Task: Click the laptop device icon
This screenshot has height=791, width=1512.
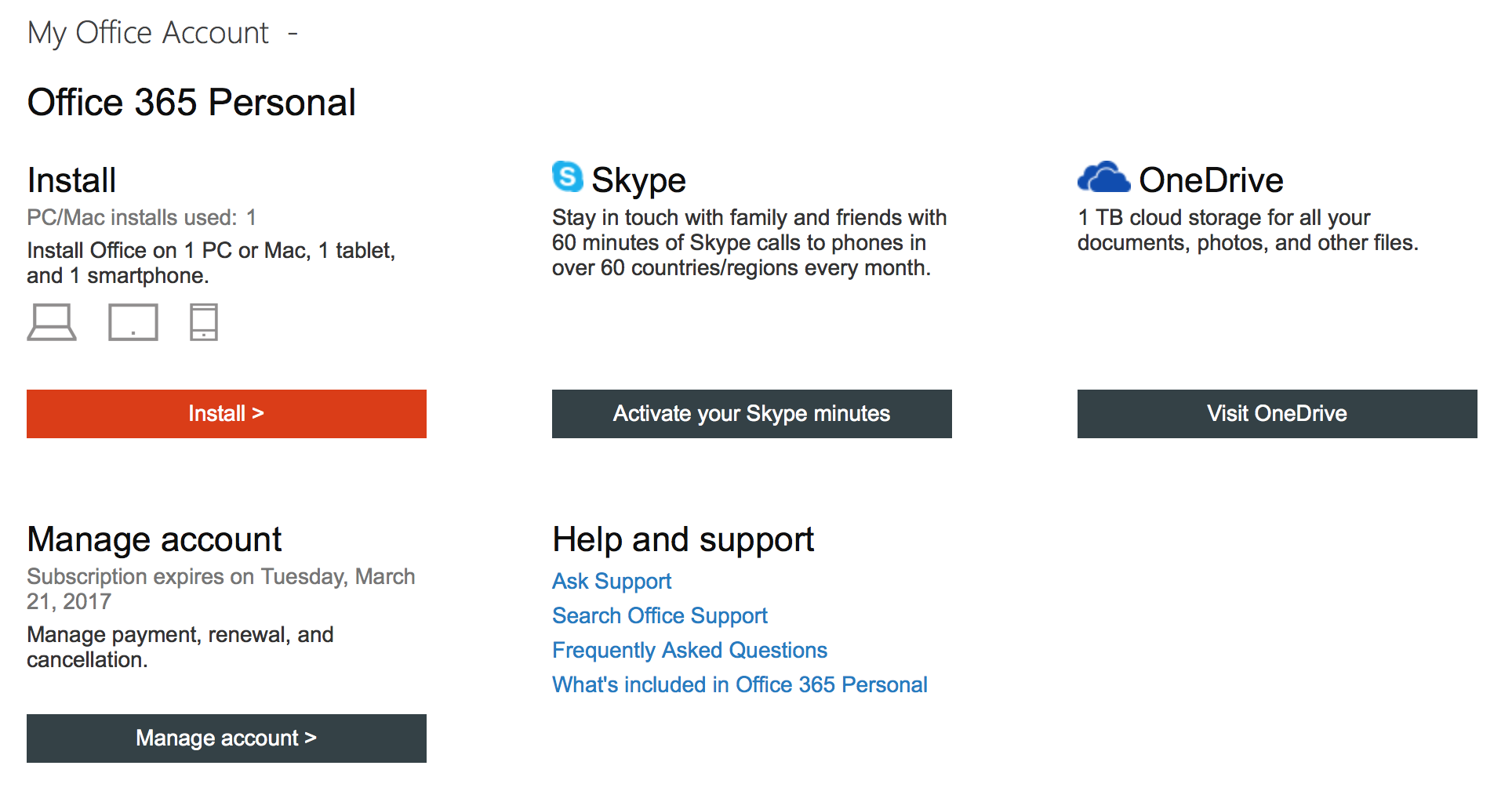Action: 52,322
